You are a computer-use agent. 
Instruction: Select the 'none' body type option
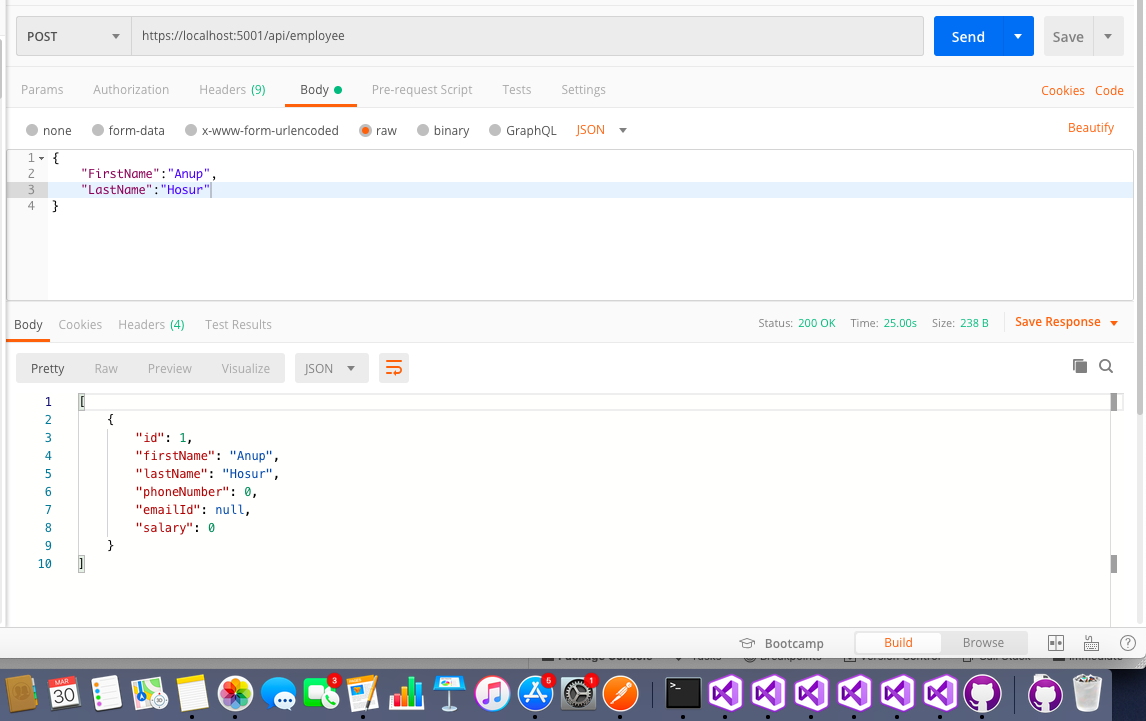(x=48, y=130)
